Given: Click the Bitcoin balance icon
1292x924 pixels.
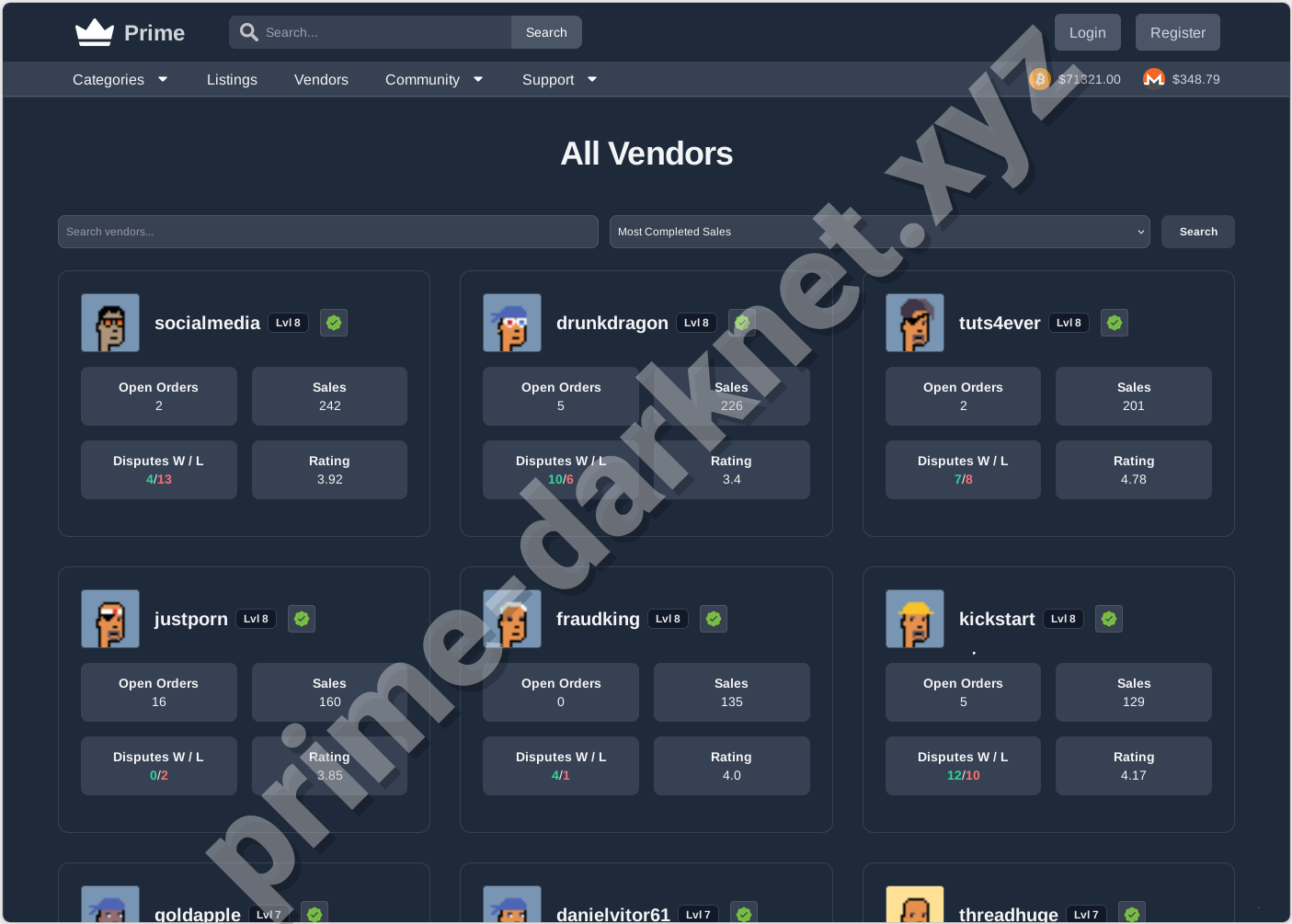Looking at the screenshot, I should (x=1039, y=79).
